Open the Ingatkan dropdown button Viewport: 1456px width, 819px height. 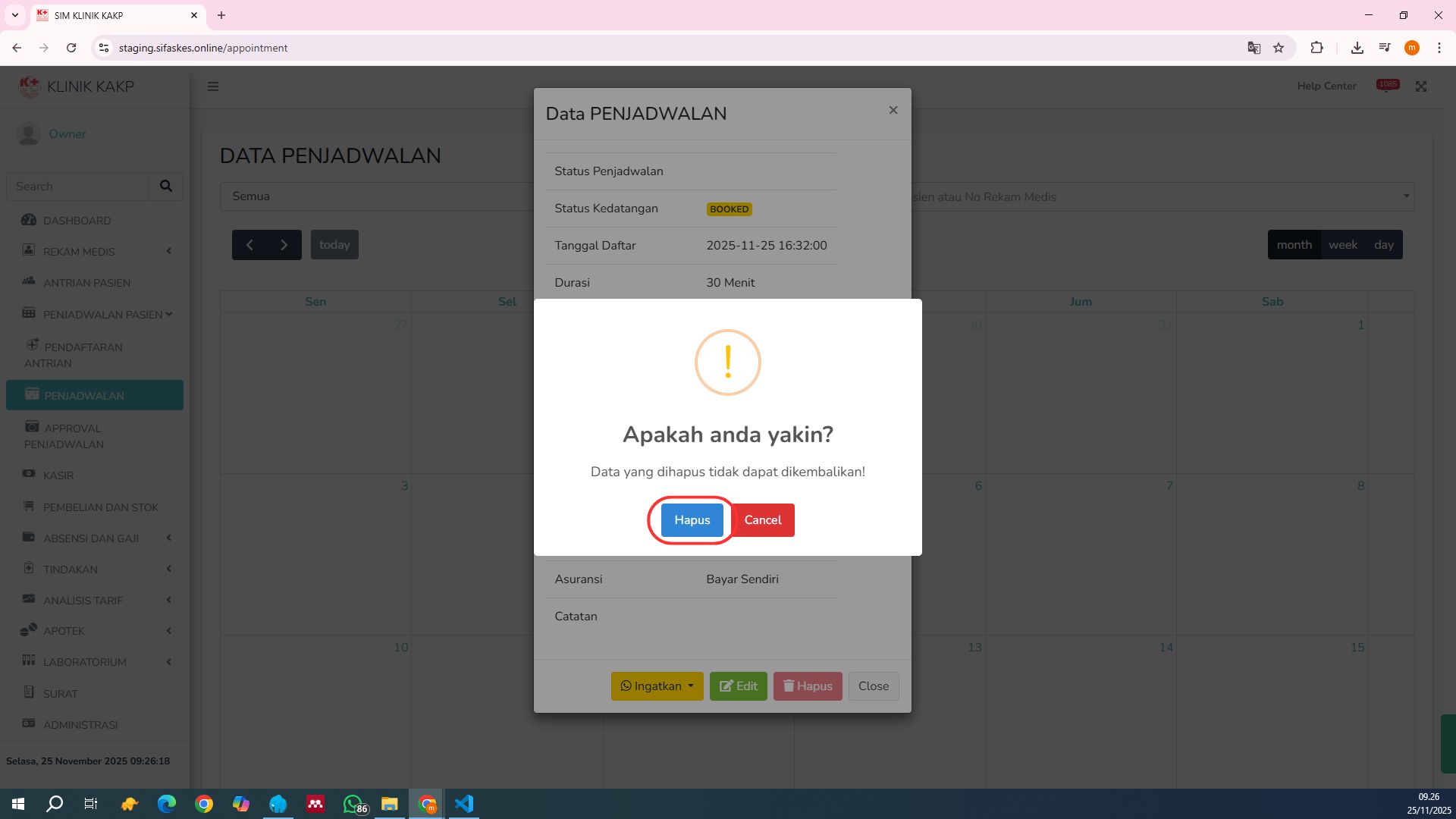(x=657, y=686)
